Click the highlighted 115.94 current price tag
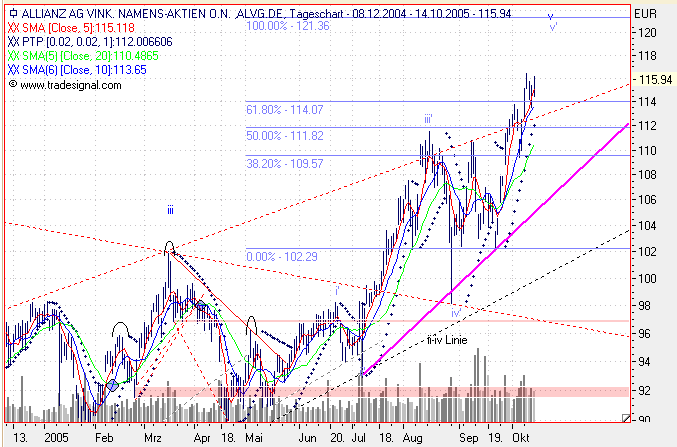The height and width of the screenshot is (447, 677). (656, 79)
